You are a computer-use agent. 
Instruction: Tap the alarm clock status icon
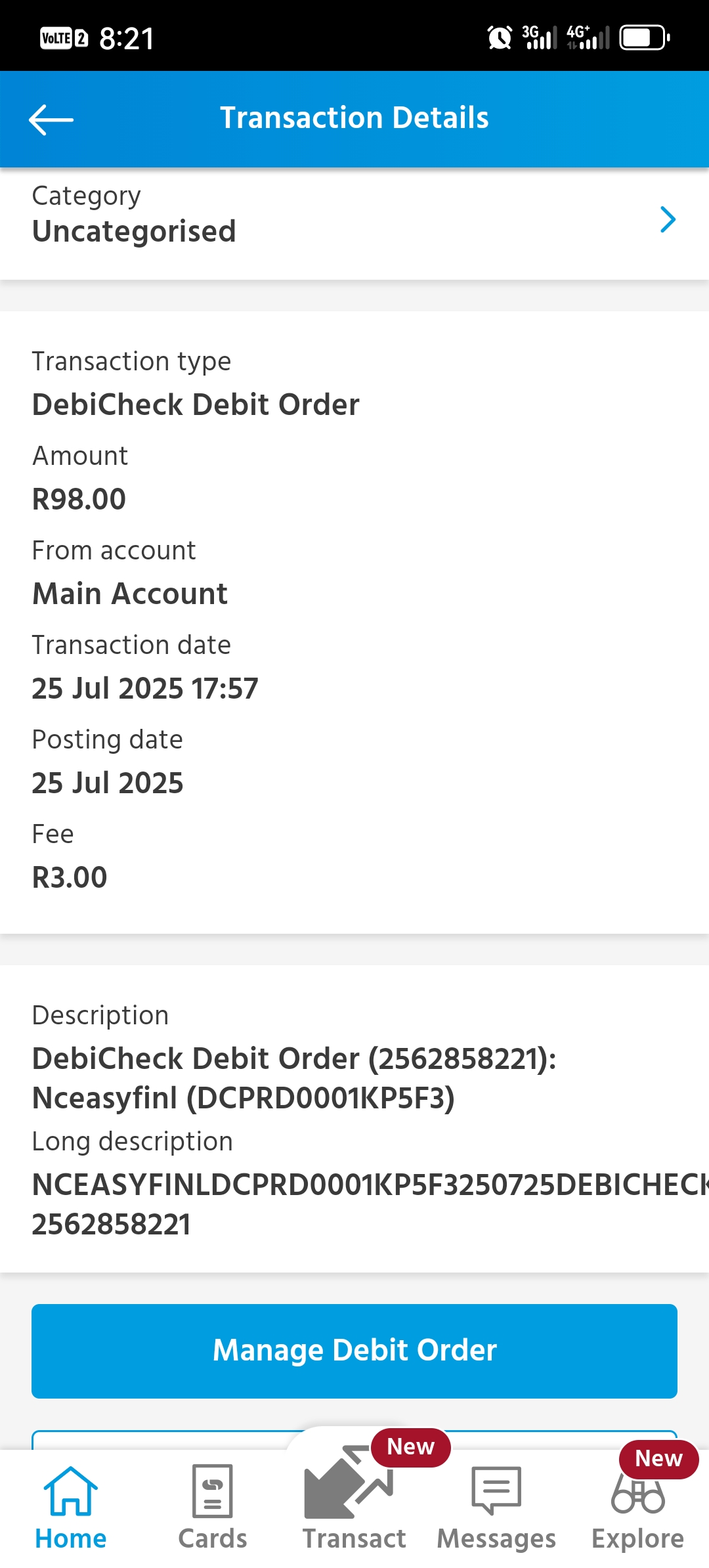coord(500,37)
